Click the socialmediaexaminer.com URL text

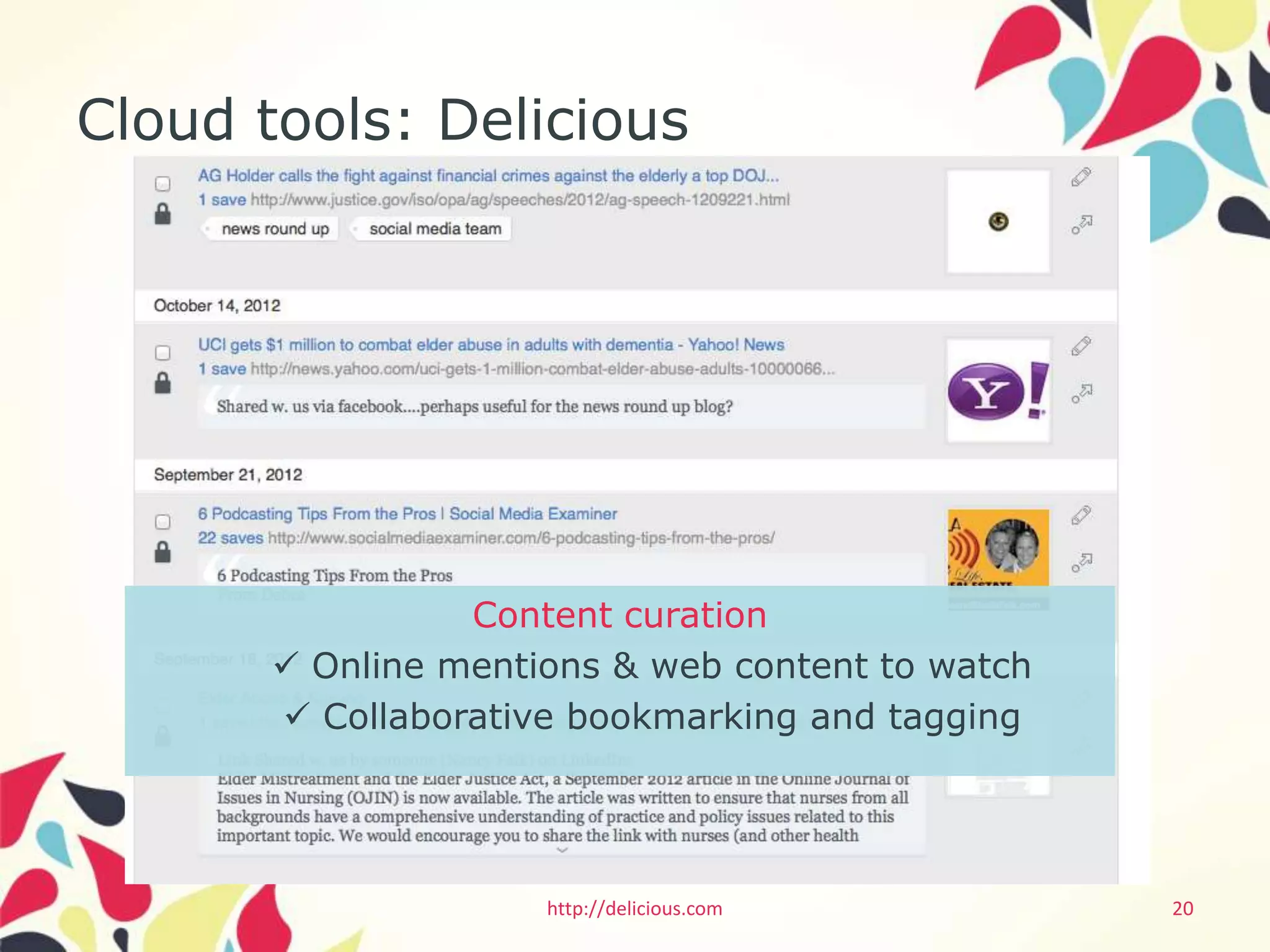521,538
